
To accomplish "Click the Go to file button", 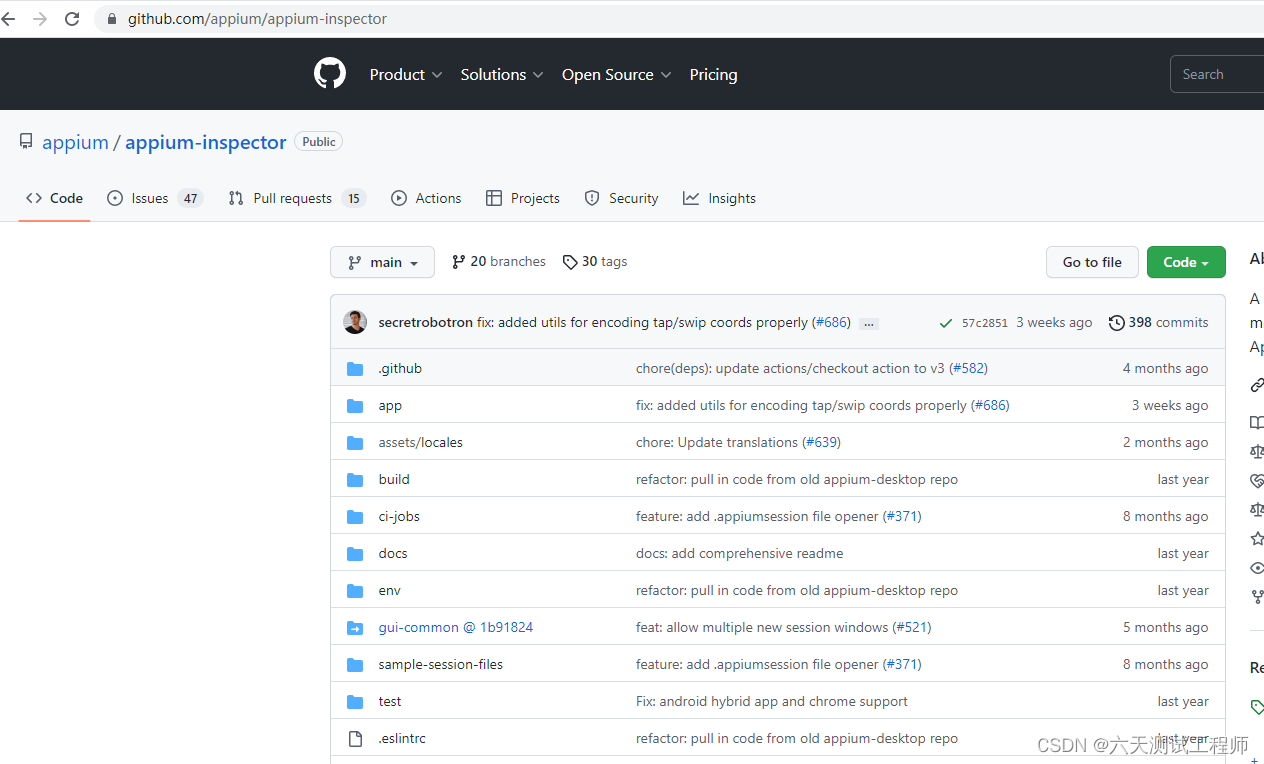I will (1092, 262).
